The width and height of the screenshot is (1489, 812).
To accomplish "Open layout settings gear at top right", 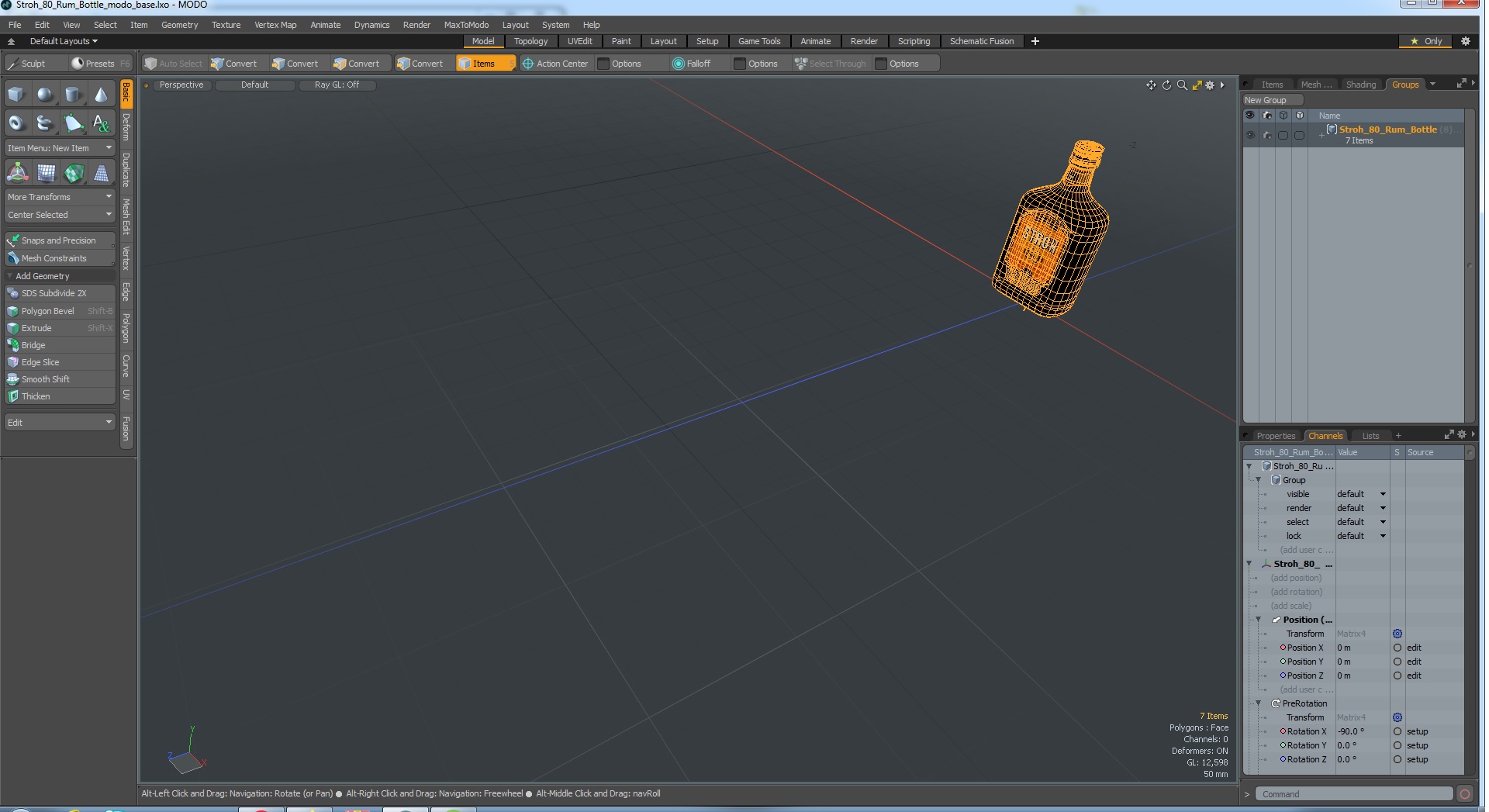I will [x=1466, y=41].
